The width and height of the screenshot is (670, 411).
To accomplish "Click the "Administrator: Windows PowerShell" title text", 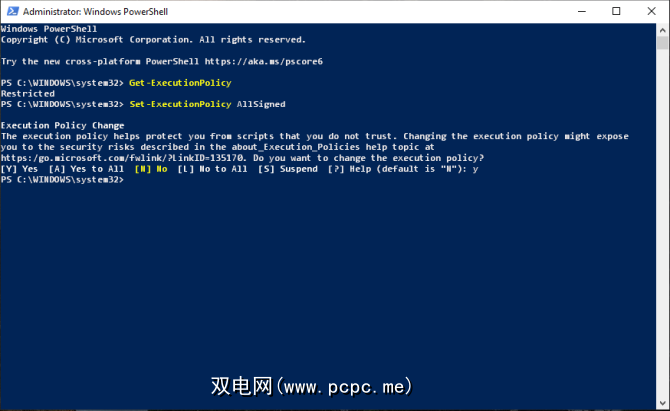I will tap(88, 12).
